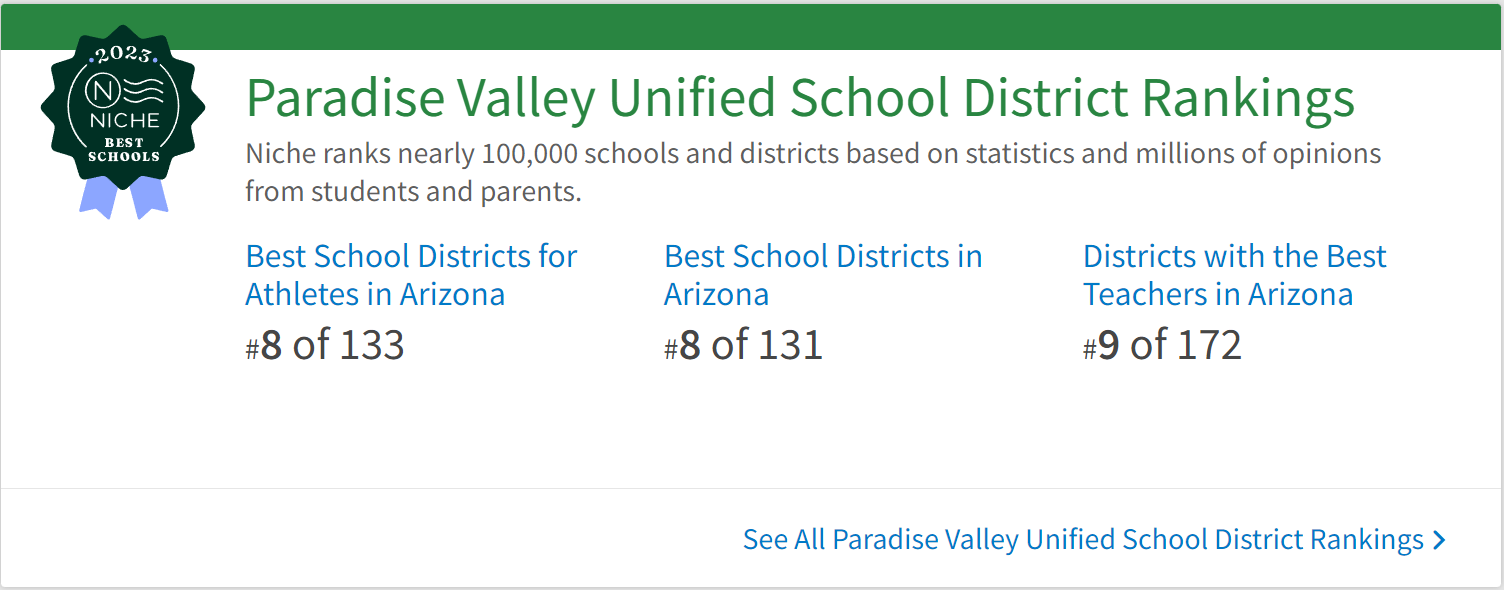Click the #8 of 131 ranking
1504x590 pixels.
pyautogui.click(x=743, y=345)
